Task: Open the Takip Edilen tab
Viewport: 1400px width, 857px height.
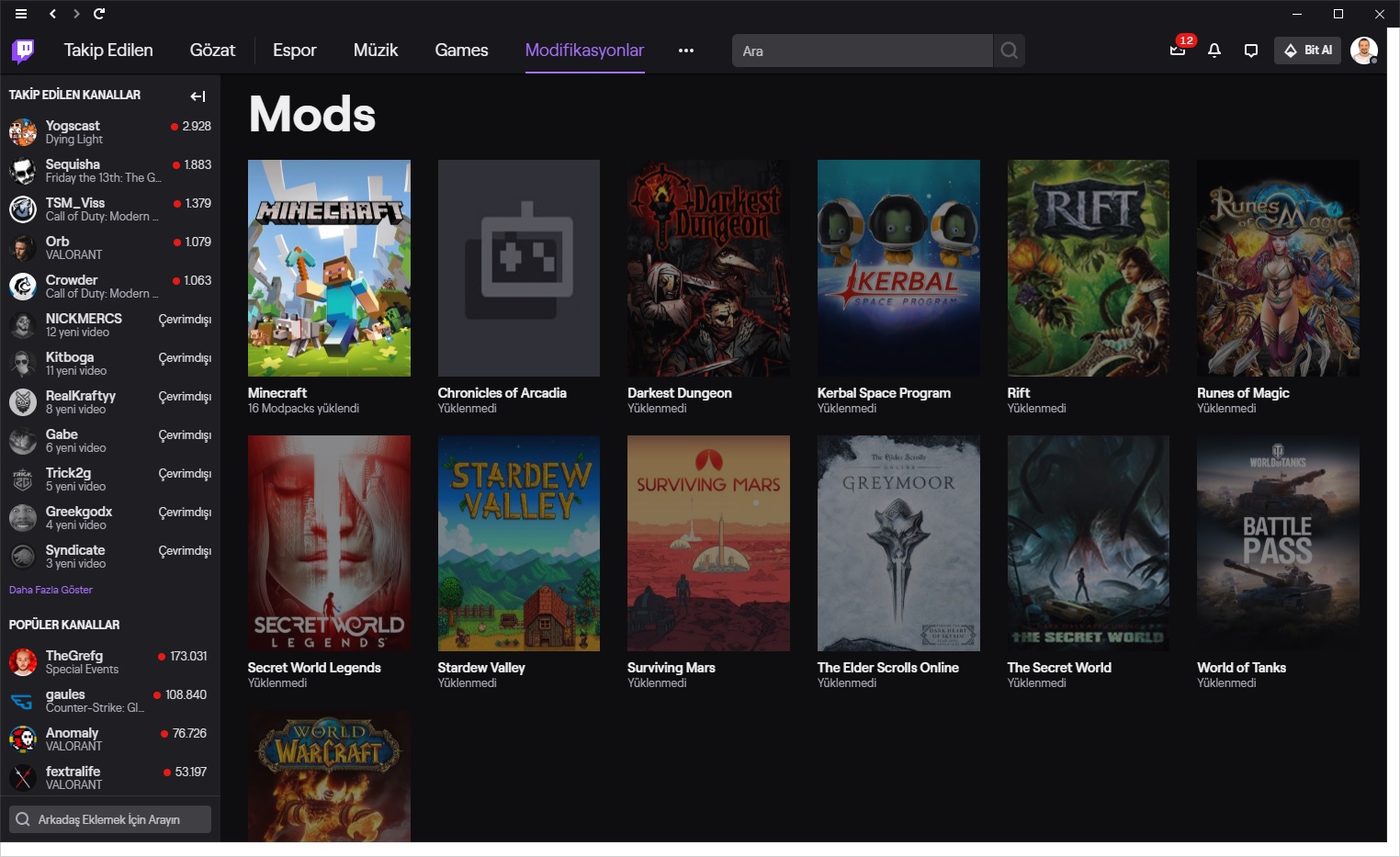Action: [108, 51]
